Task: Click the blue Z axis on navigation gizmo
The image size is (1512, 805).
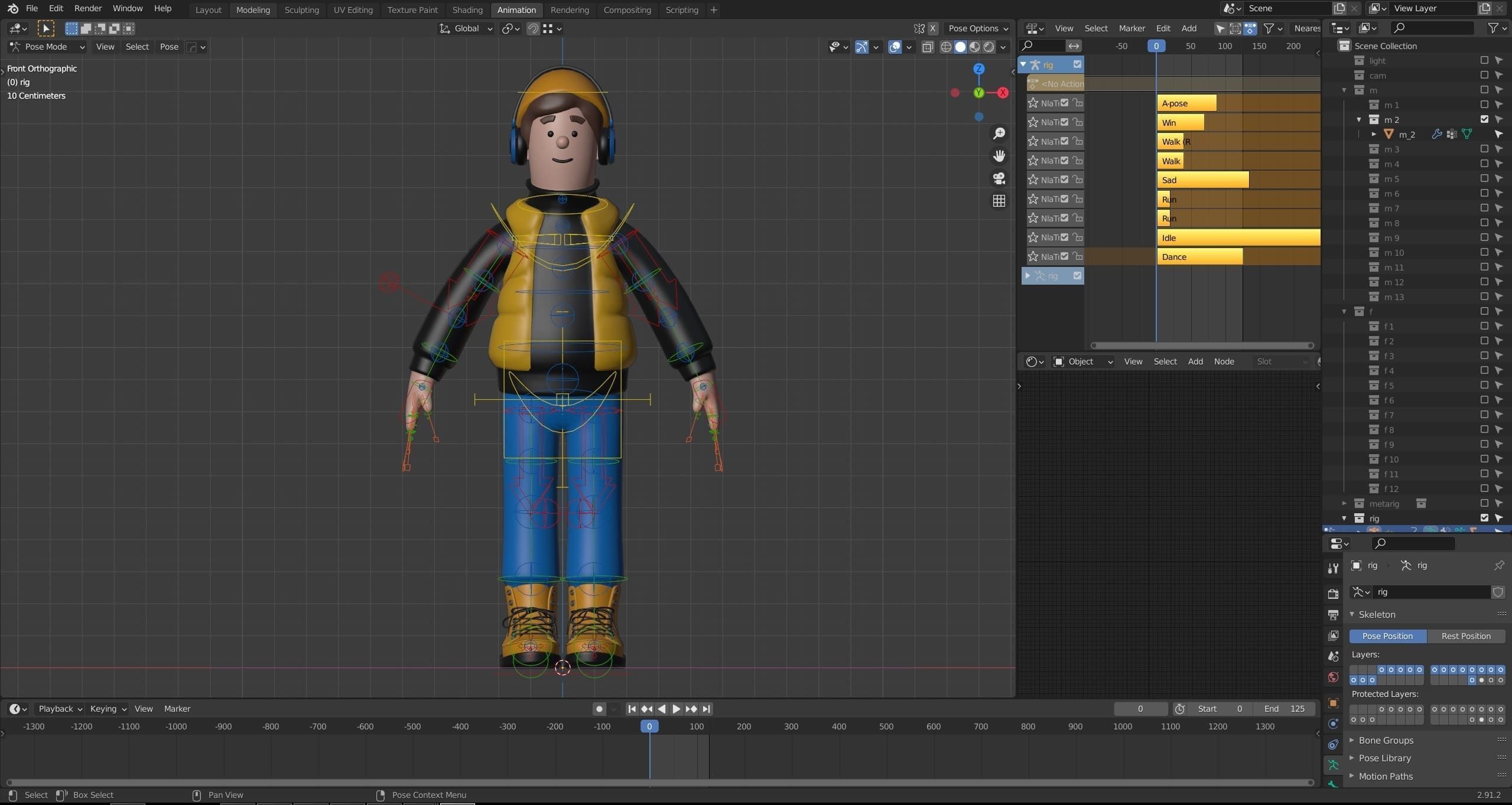Action: (979, 69)
